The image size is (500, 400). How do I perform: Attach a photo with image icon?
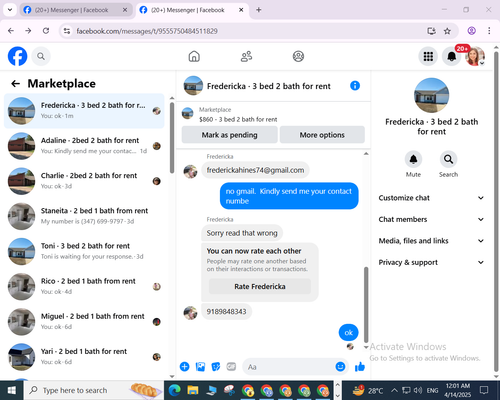click(200, 367)
